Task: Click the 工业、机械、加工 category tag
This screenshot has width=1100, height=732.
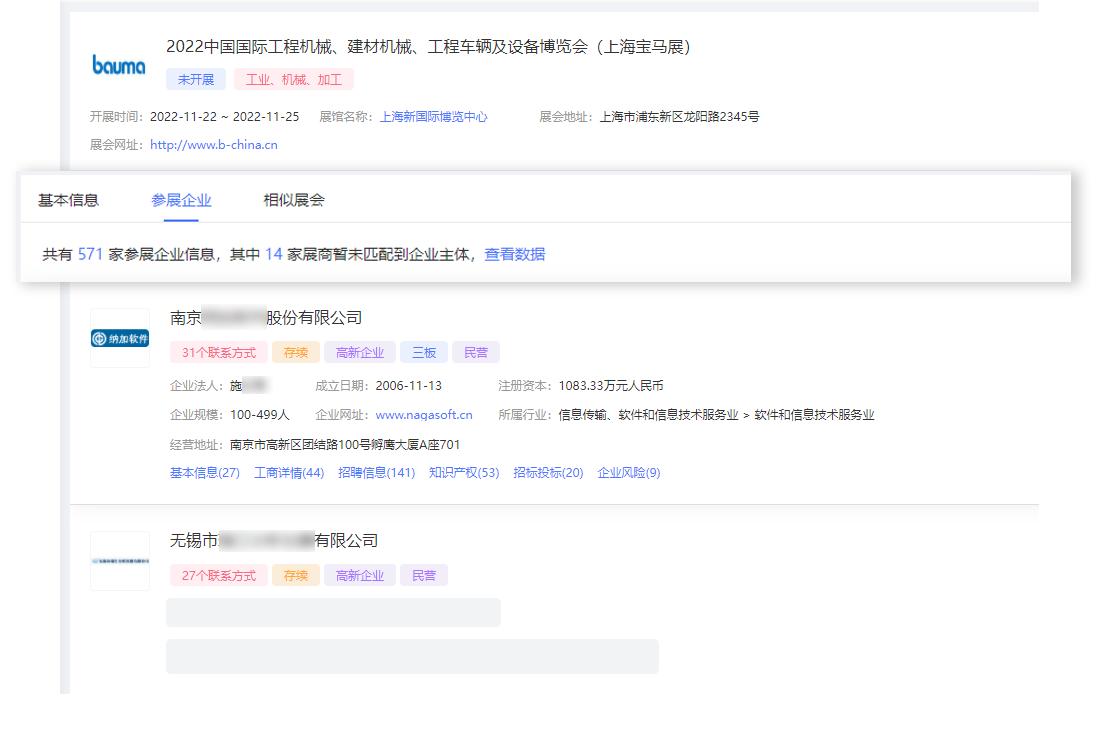Action: 294,78
